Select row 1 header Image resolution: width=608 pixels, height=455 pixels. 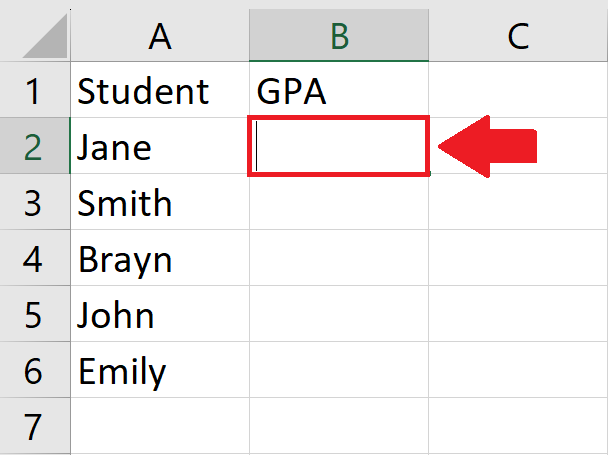[35, 90]
